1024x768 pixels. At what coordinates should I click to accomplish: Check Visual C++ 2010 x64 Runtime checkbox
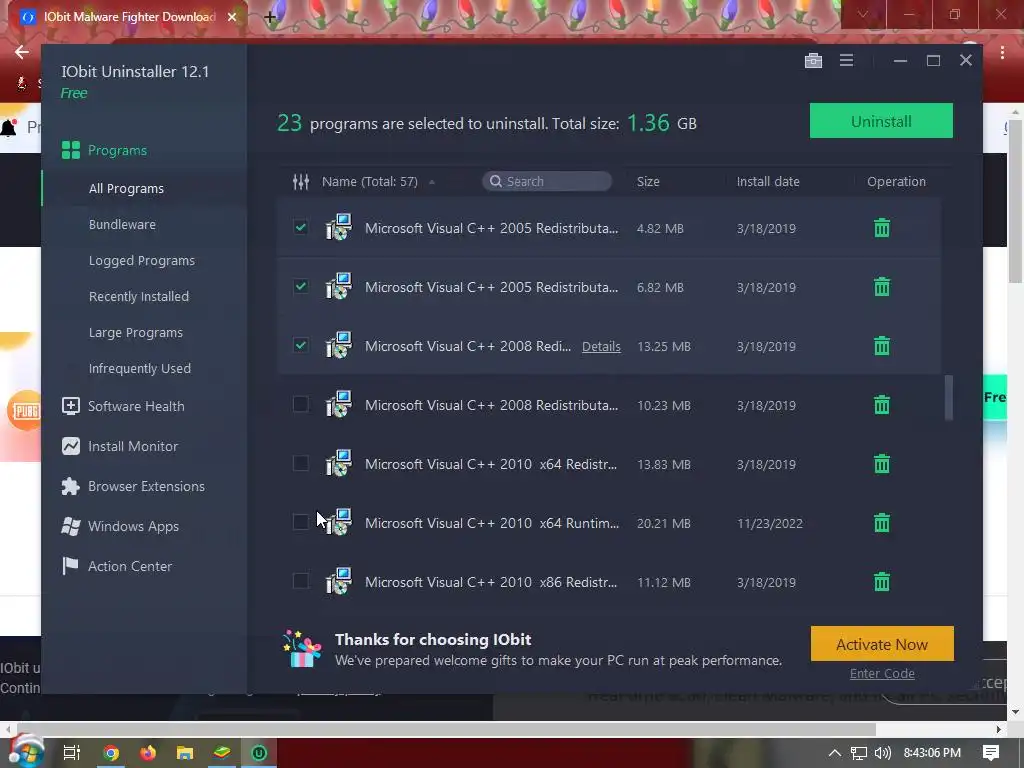click(300, 522)
